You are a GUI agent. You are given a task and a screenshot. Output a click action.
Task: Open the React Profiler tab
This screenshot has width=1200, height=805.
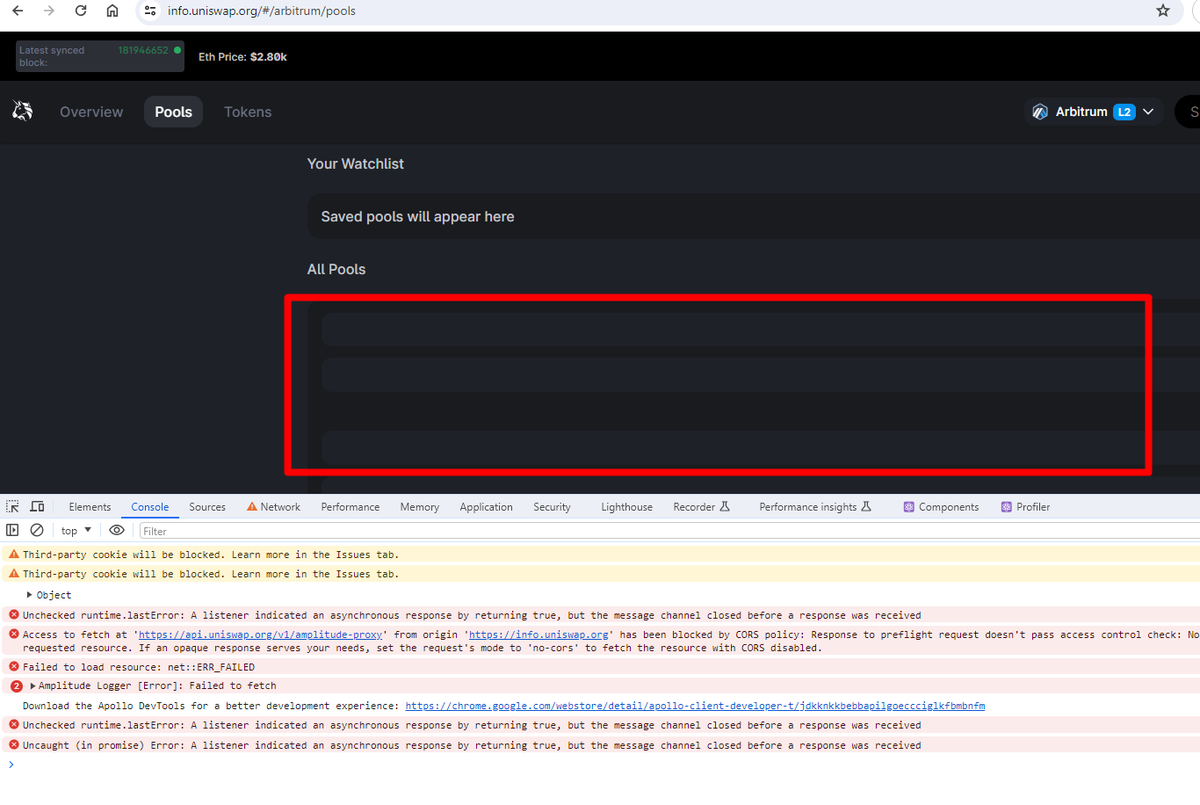1026,507
